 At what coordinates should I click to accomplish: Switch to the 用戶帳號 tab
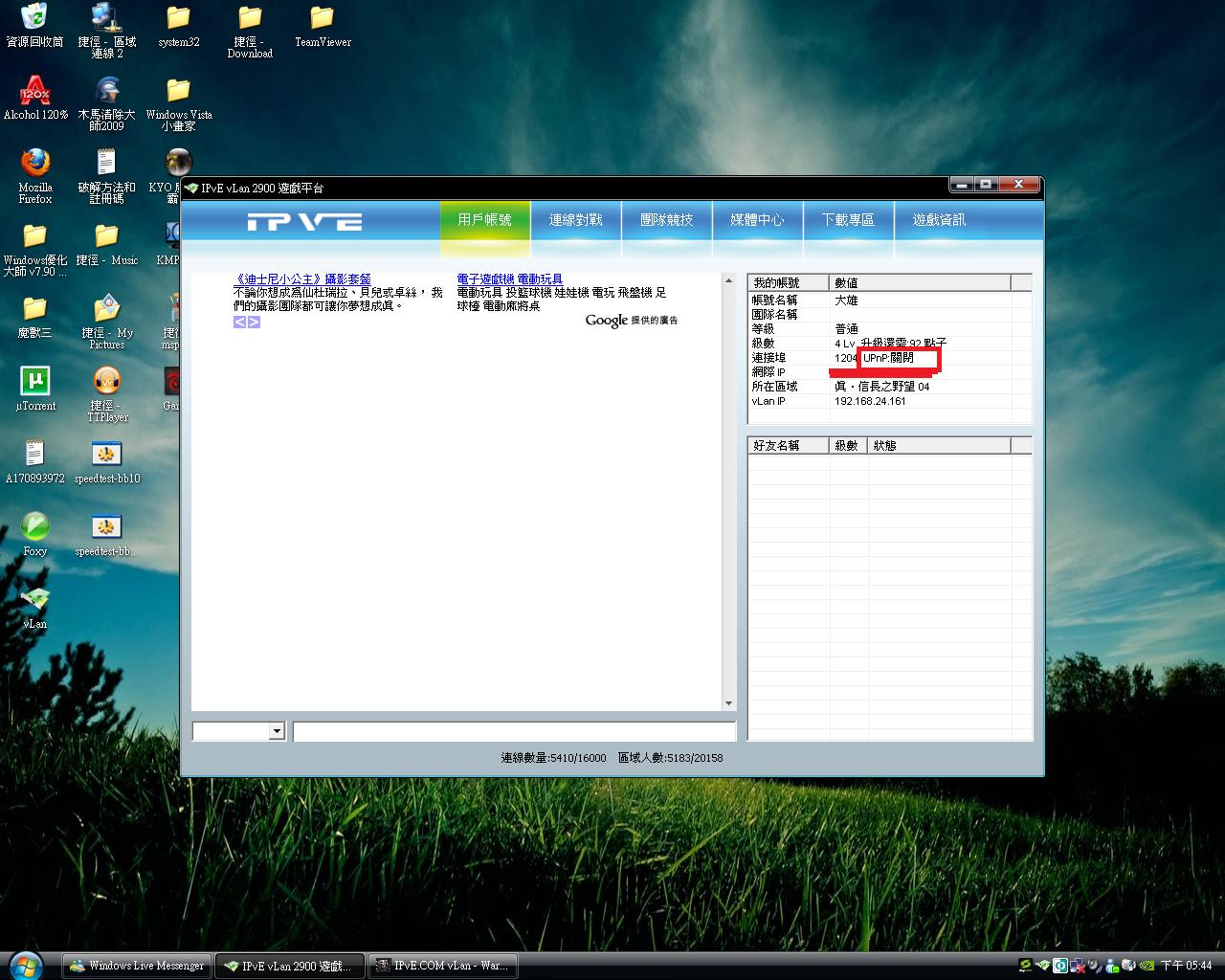pos(484,220)
